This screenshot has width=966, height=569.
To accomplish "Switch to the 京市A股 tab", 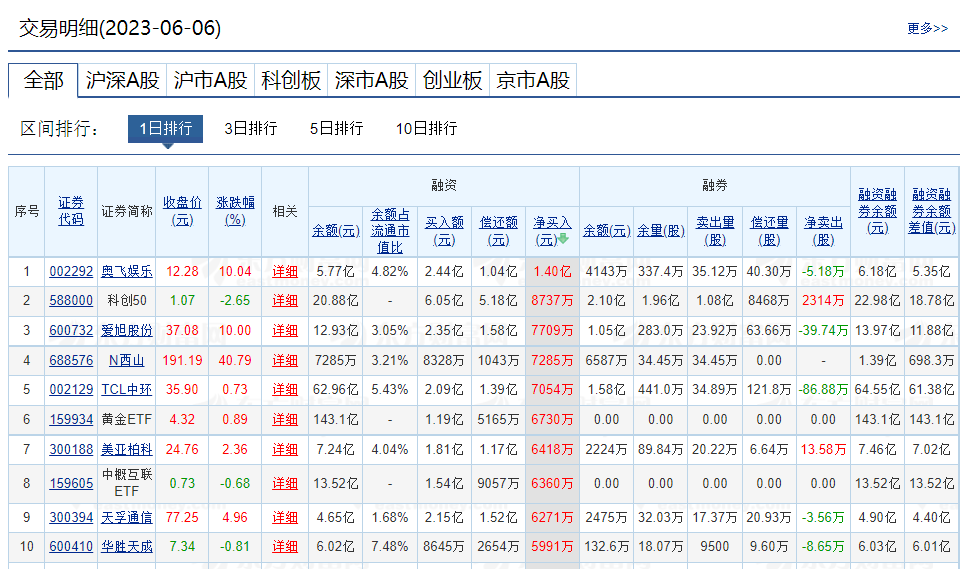I will (x=533, y=81).
